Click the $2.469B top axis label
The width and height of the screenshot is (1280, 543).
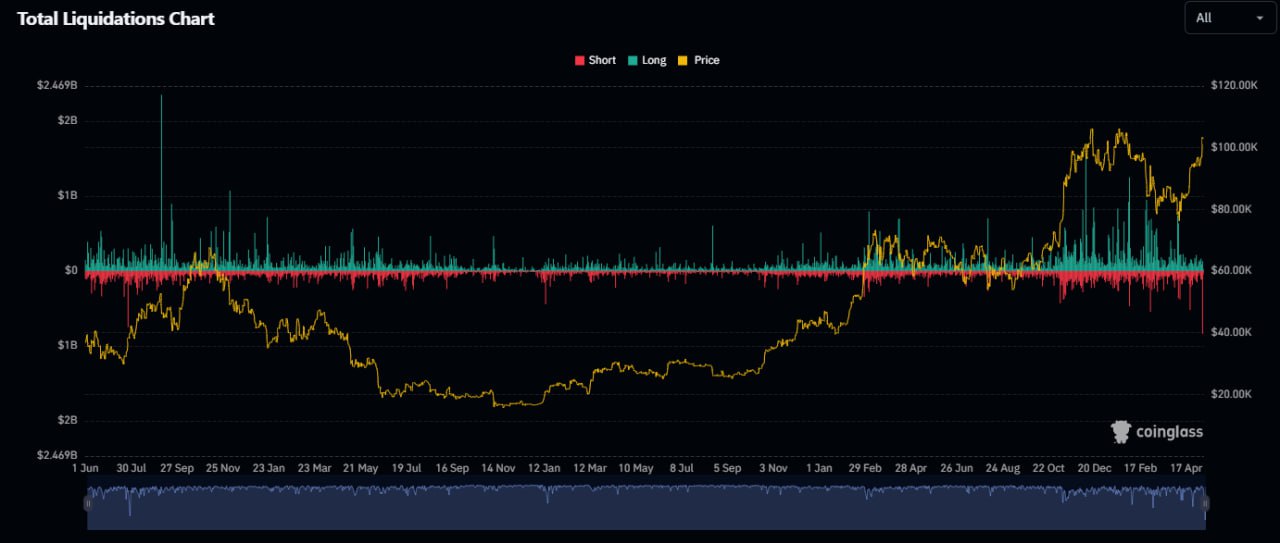[57, 86]
